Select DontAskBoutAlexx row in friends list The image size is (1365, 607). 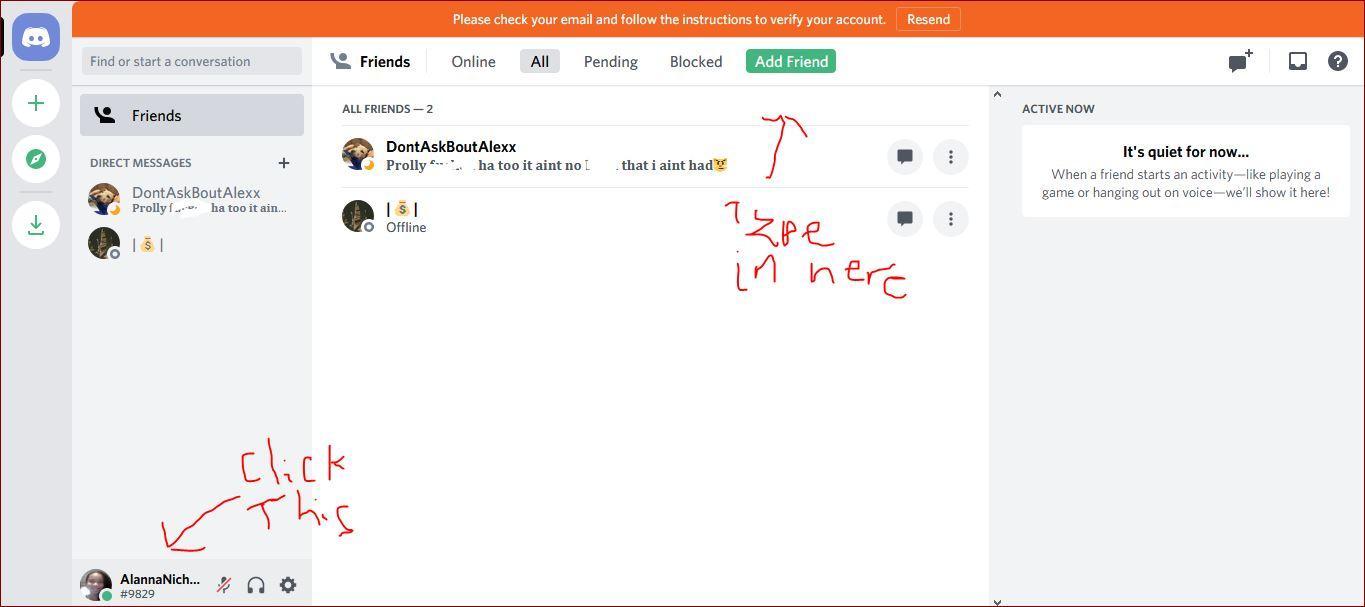(x=655, y=157)
